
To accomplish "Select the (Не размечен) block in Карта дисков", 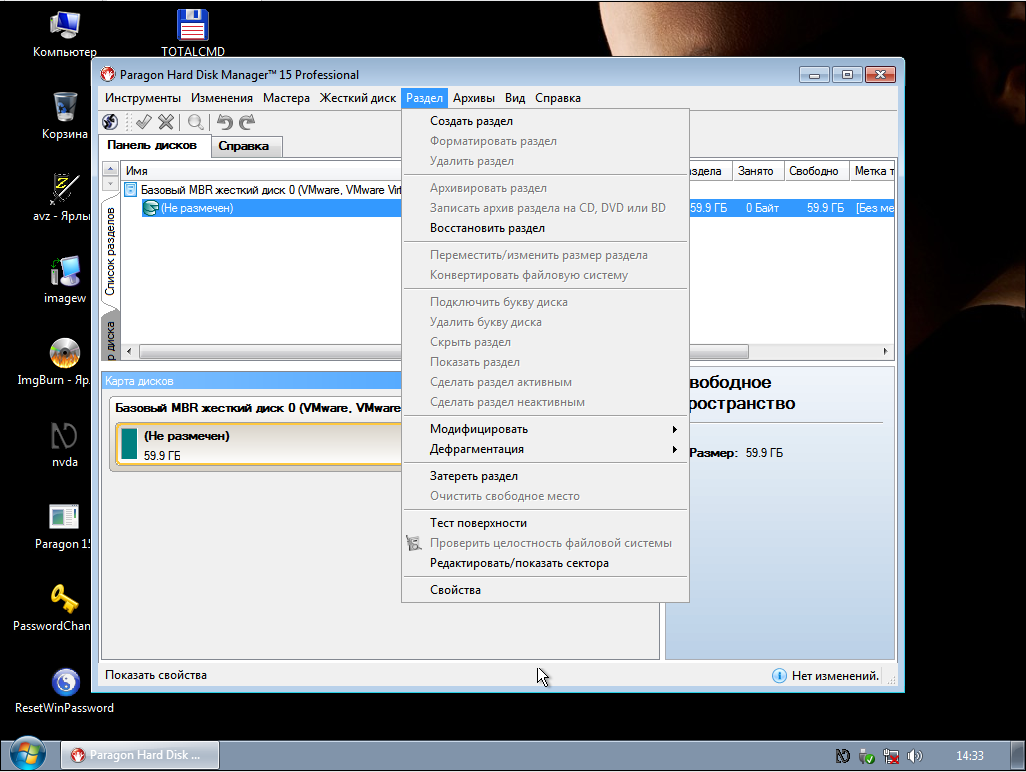I will point(259,445).
